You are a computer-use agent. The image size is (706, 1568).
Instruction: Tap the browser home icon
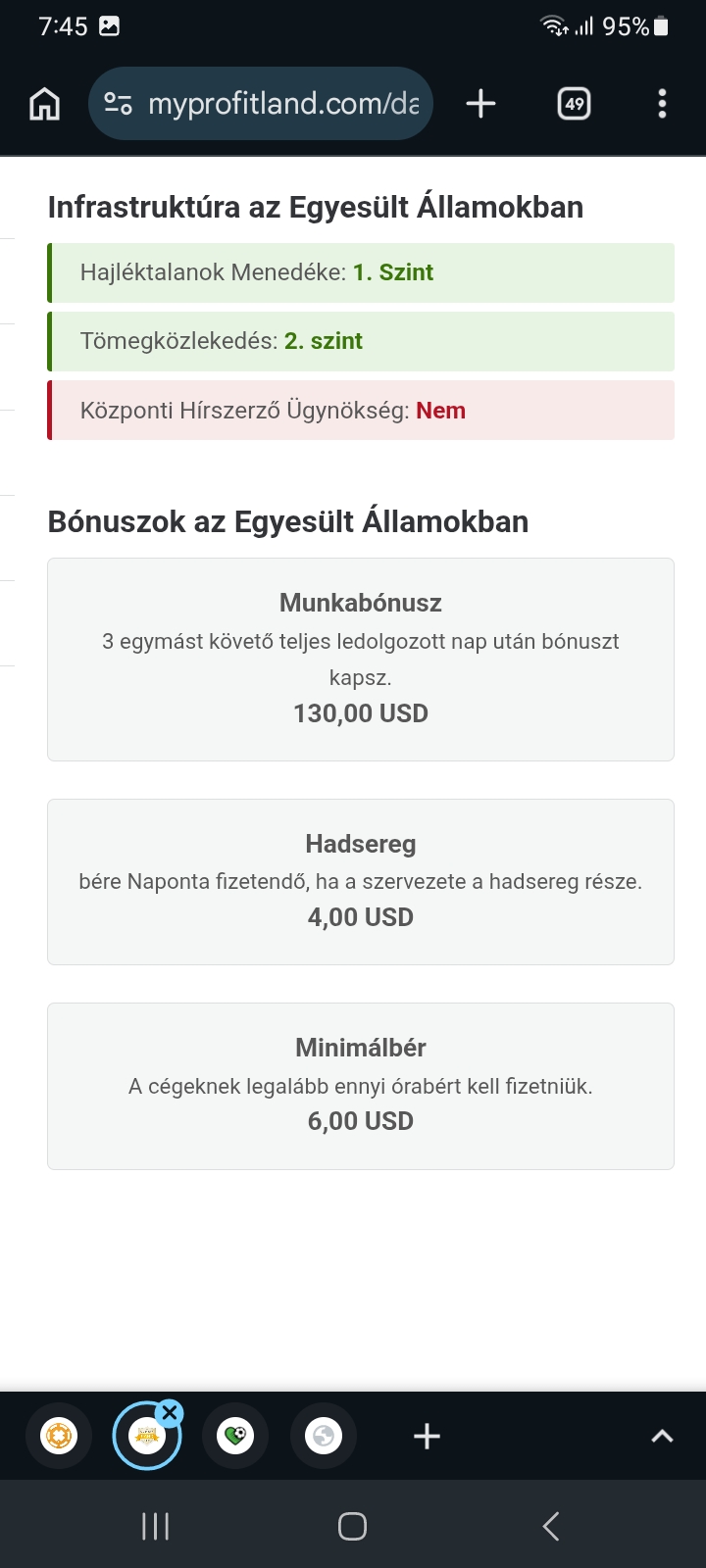(x=45, y=104)
